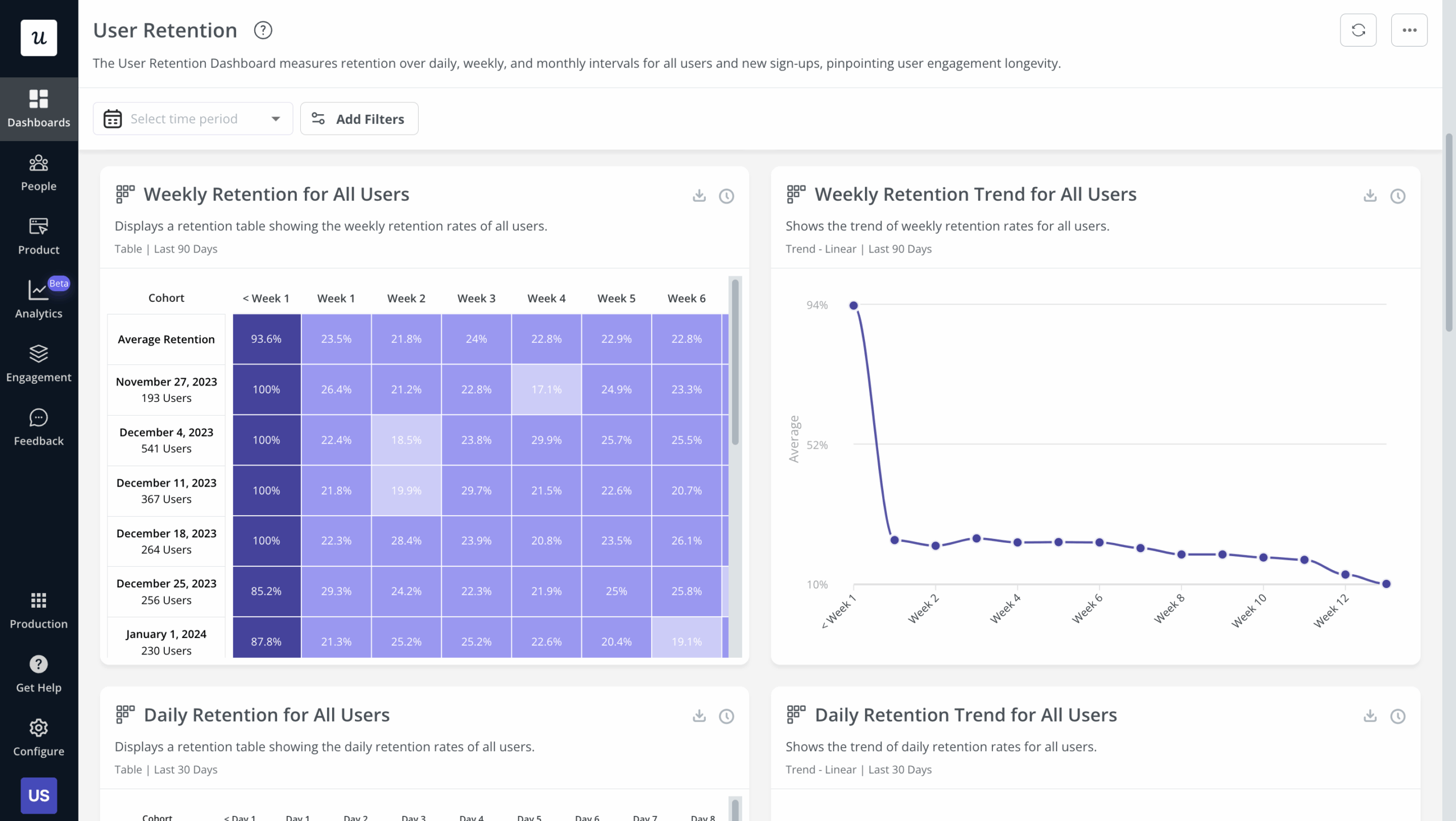The image size is (1456, 821).
Task: Open the Feedback panel
Action: pos(38,426)
